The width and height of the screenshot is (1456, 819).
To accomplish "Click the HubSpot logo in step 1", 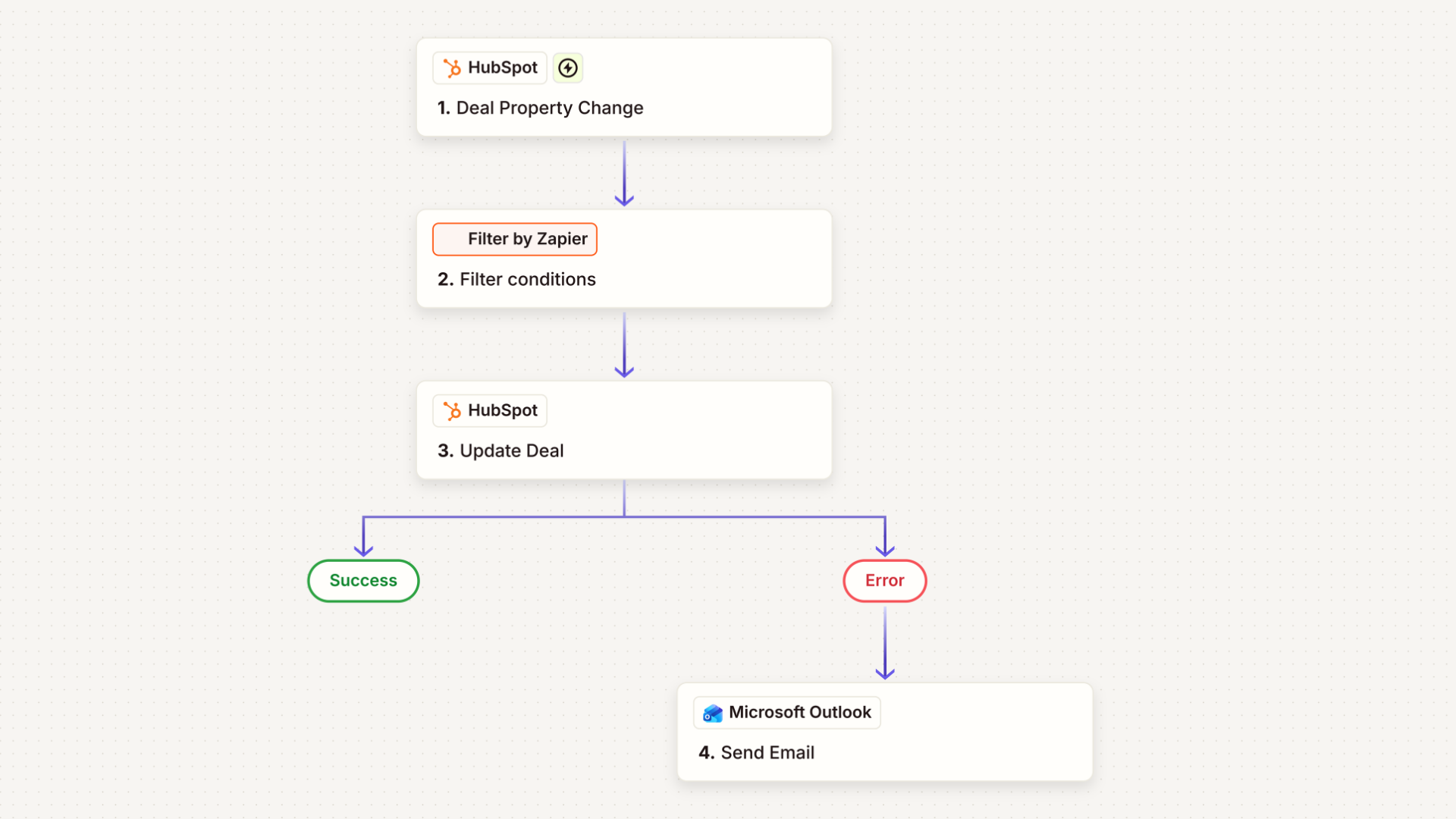I will (452, 68).
